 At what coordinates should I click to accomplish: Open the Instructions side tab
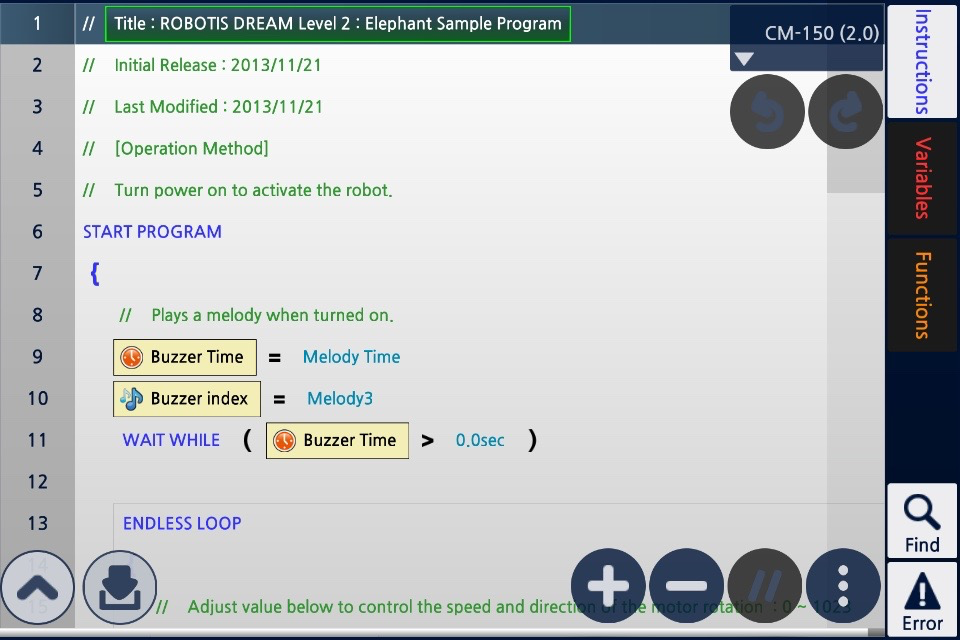(x=922, y=61)
